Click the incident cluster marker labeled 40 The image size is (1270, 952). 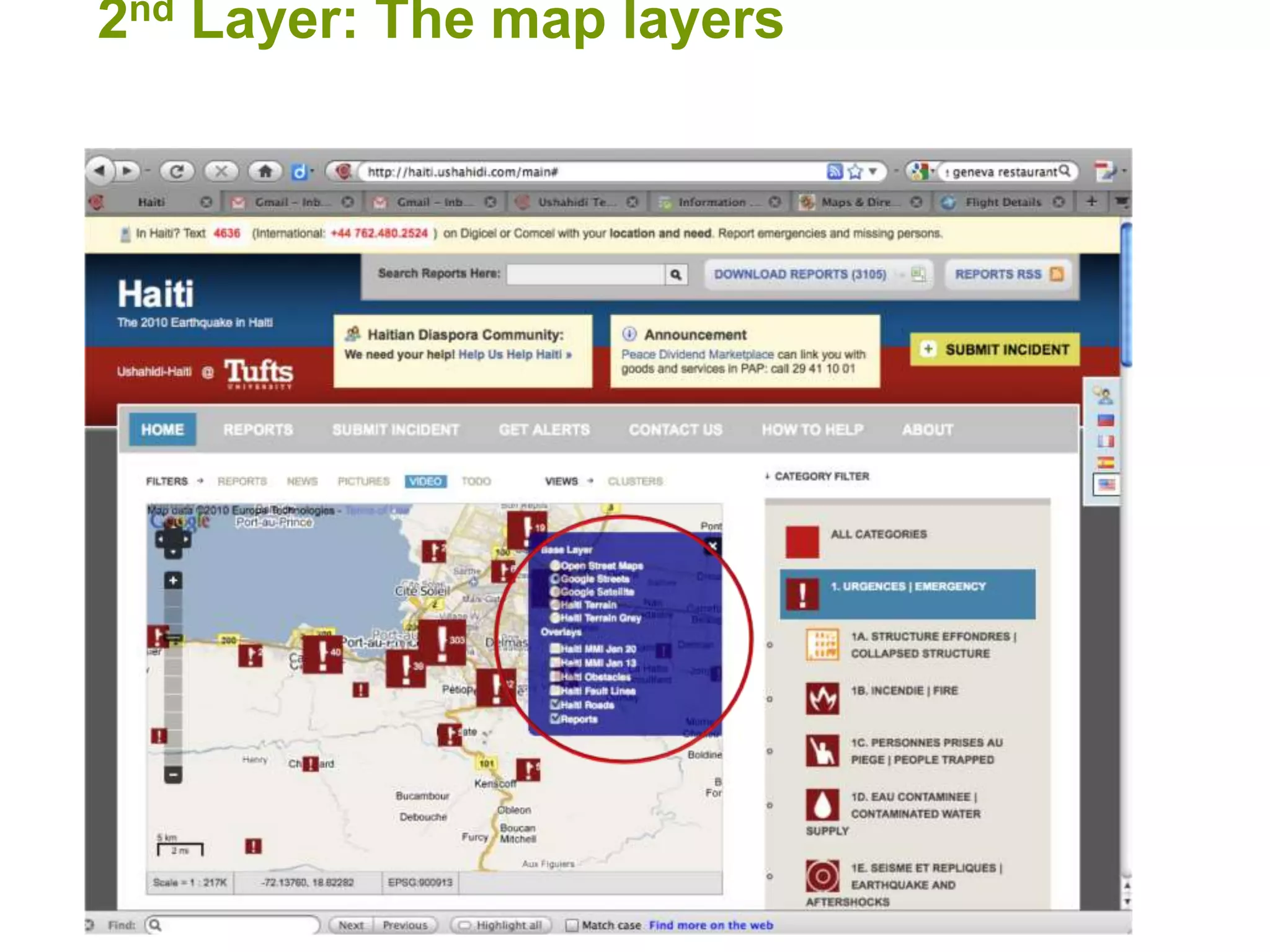point(322,654)
